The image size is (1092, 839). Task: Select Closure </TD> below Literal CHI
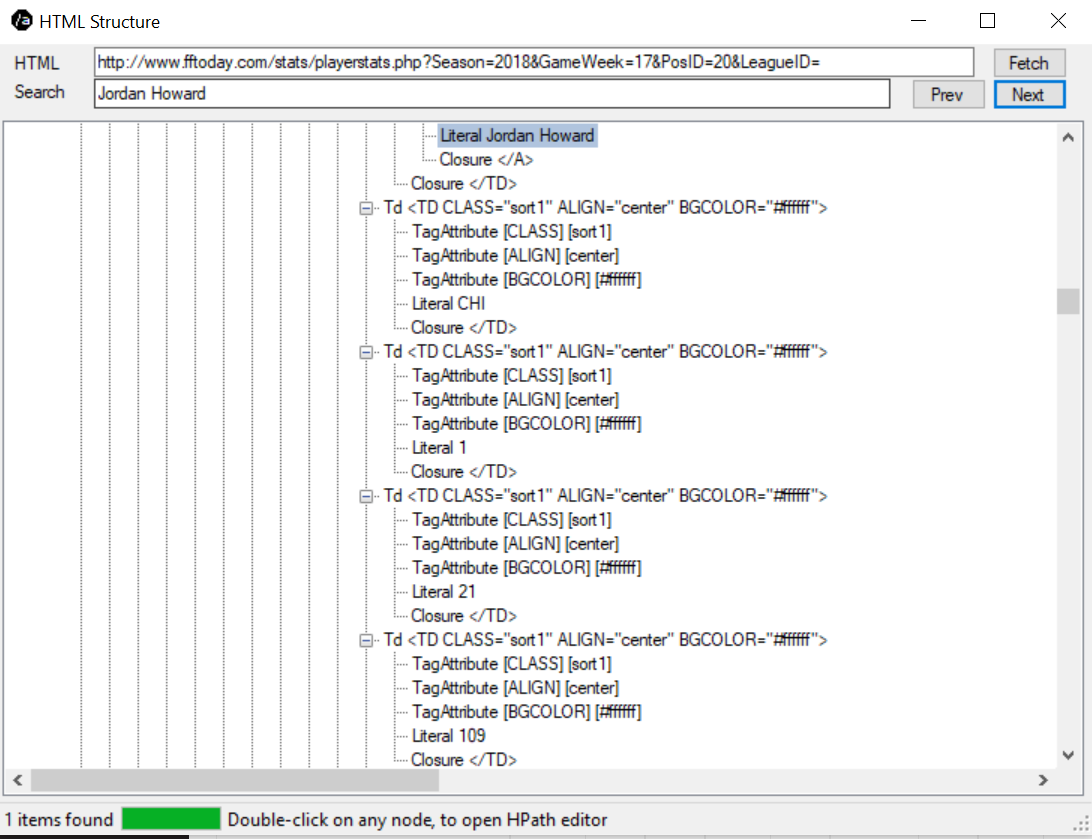pyautogui.click(x=463, y=327)
